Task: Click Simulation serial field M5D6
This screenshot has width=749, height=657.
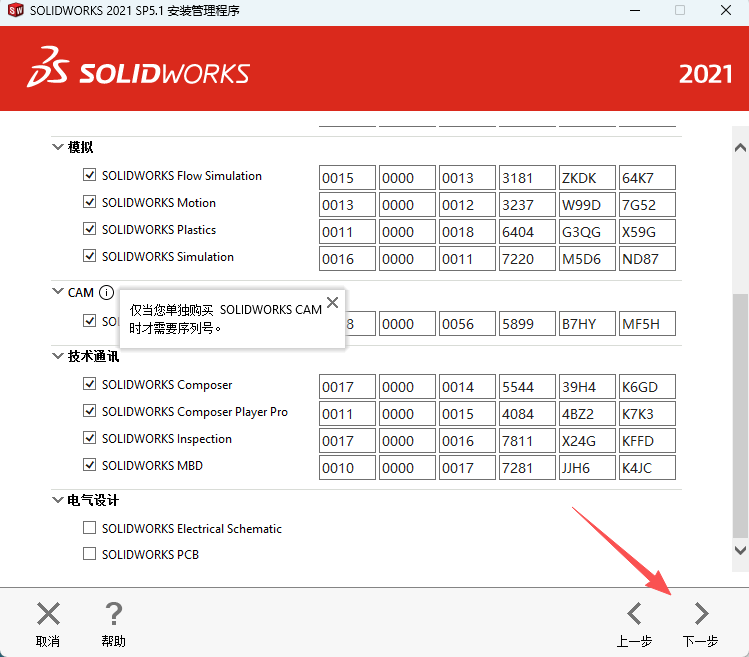Action: (587, 258)
